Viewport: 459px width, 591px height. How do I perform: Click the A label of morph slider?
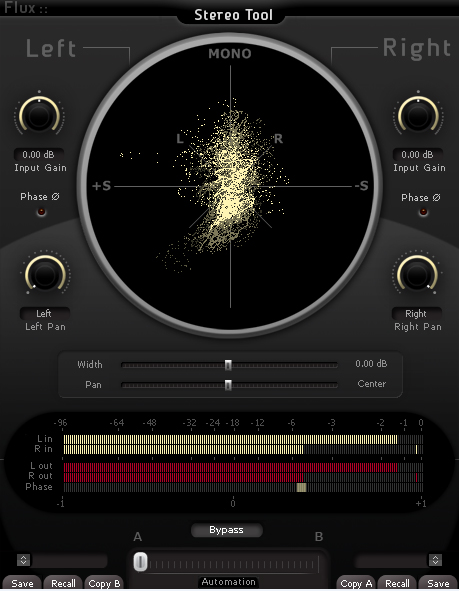(138, 537)
